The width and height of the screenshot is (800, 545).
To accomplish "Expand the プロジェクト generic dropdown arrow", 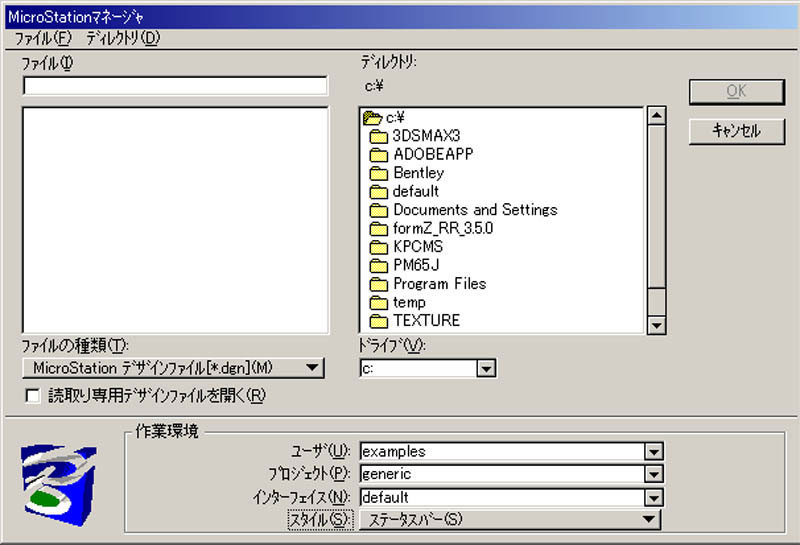I will tap(654, 475).
